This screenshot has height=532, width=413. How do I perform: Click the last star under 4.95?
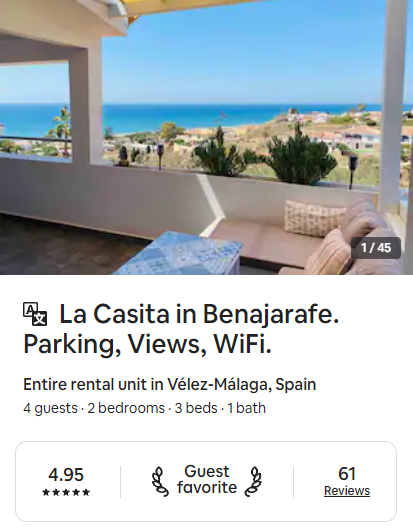[x=86, y=492]
